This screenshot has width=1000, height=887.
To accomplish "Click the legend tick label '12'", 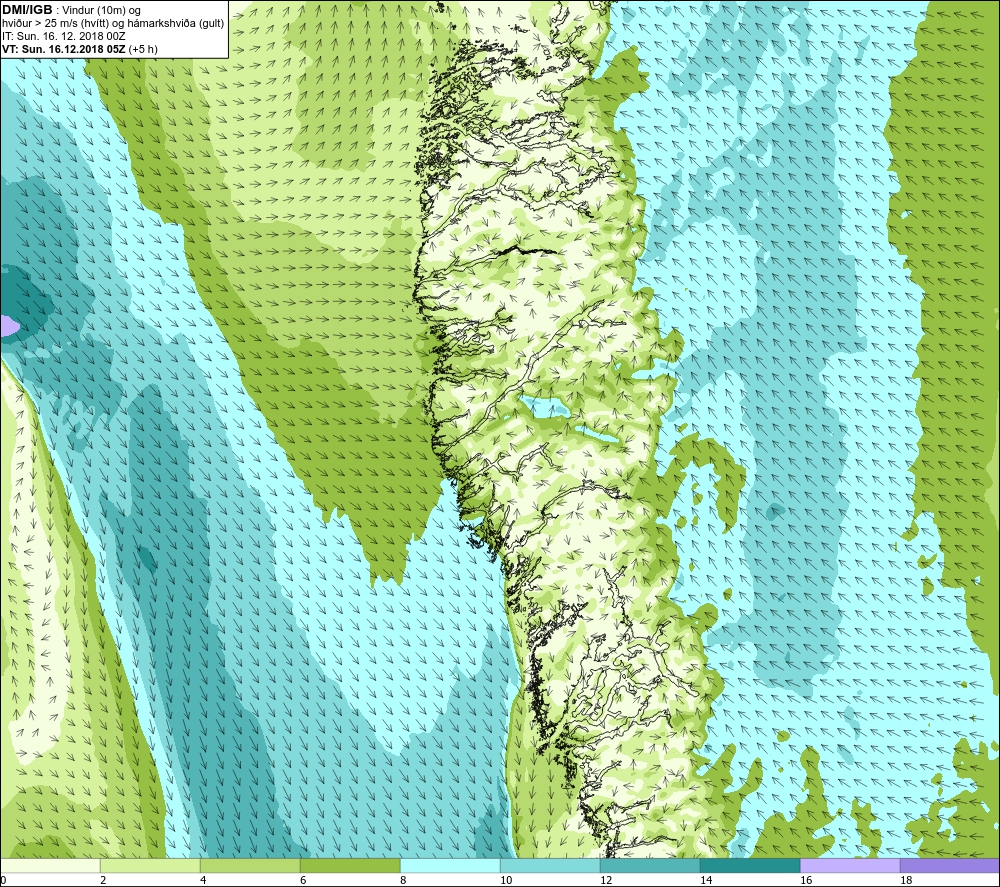I will click(x=606, y=880).
